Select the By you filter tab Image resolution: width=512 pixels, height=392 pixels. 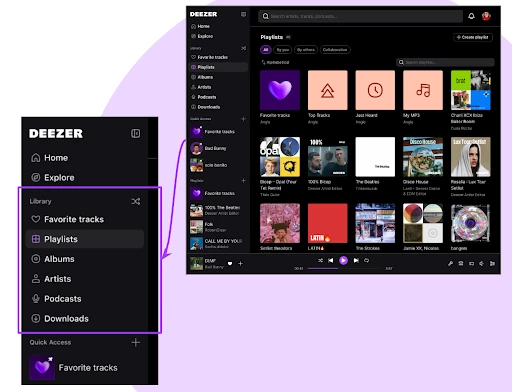(x=283, y=50)
